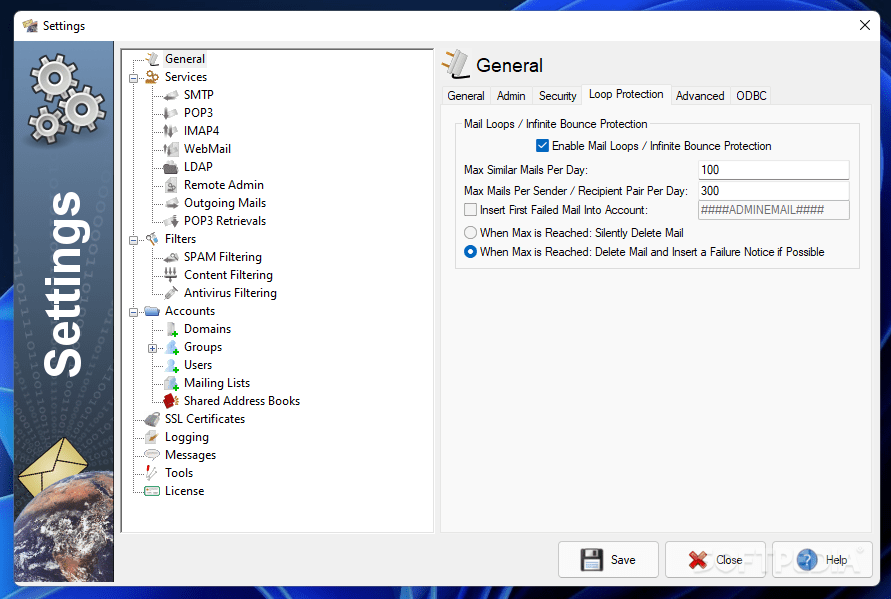
Task: Open the Mailing Lists settings
Action: (216, 382)
